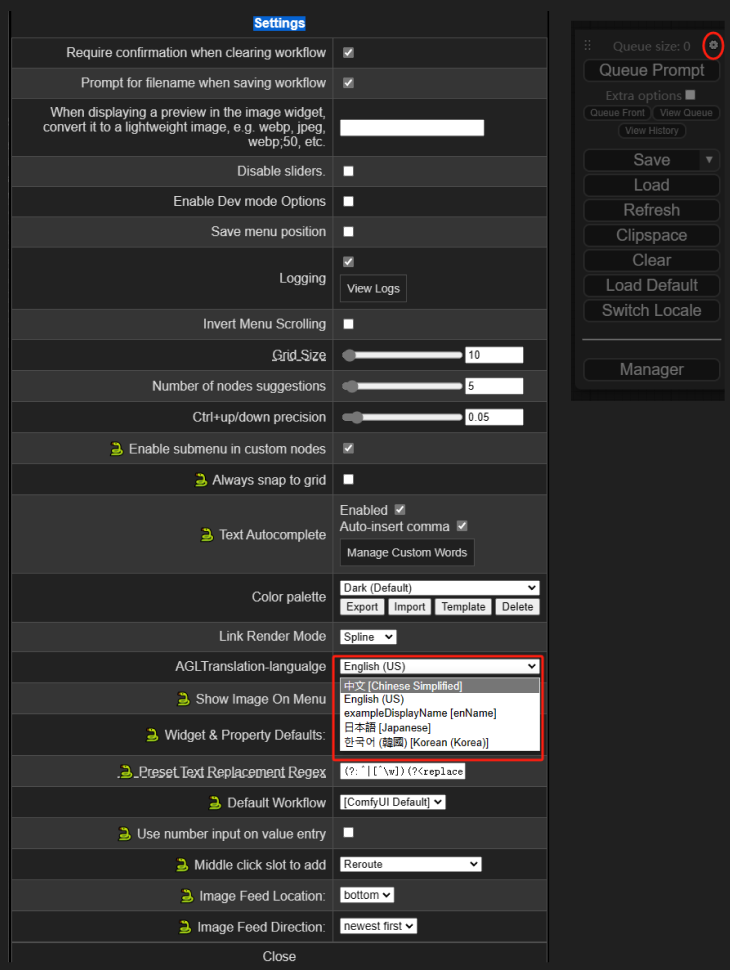Toggle the Enable Dev mode Options checkbox

coord(348,201)
